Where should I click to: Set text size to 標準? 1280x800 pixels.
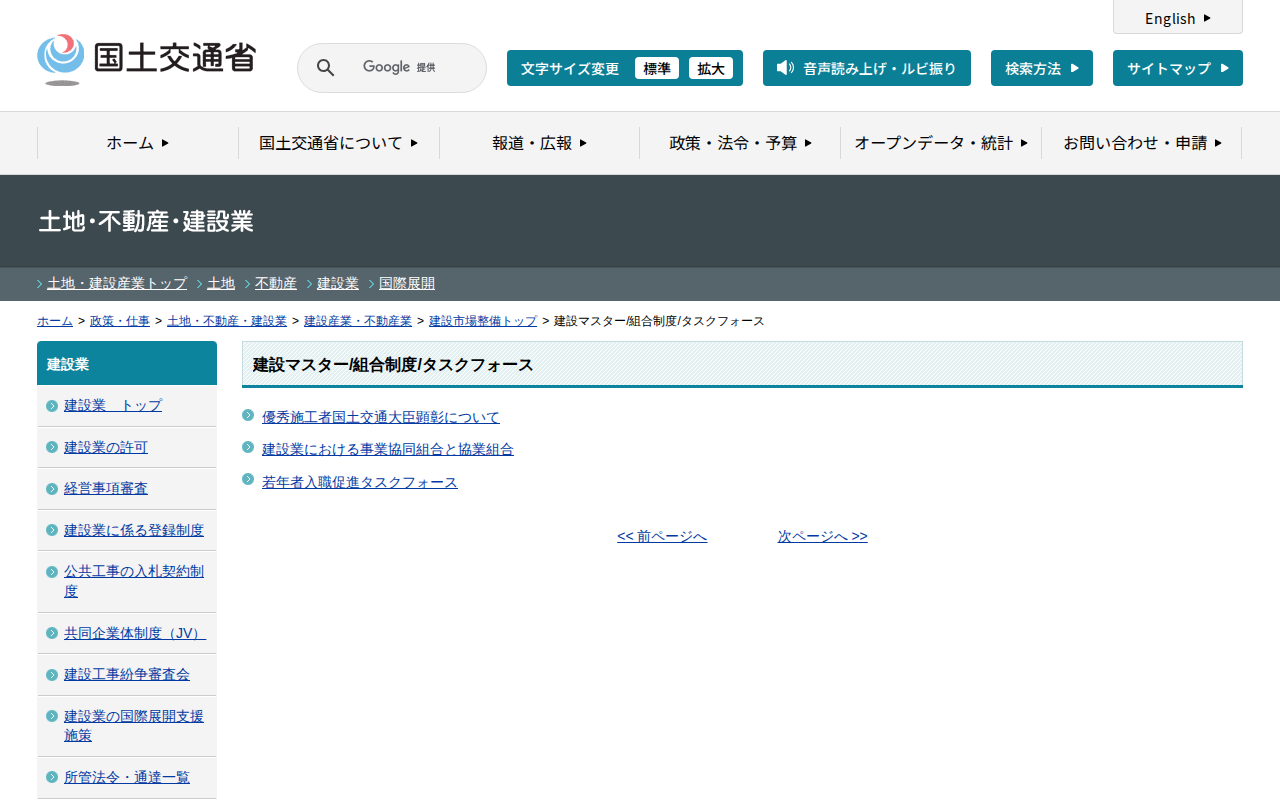[x=656, y=69]
